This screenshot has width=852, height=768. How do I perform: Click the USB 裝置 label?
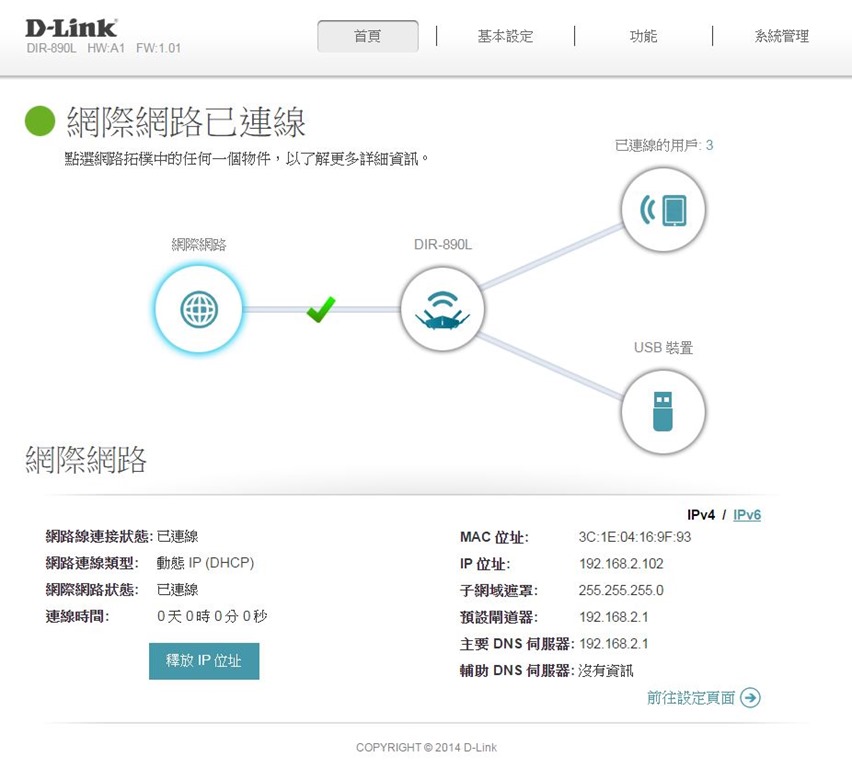[x=663, y=347]
